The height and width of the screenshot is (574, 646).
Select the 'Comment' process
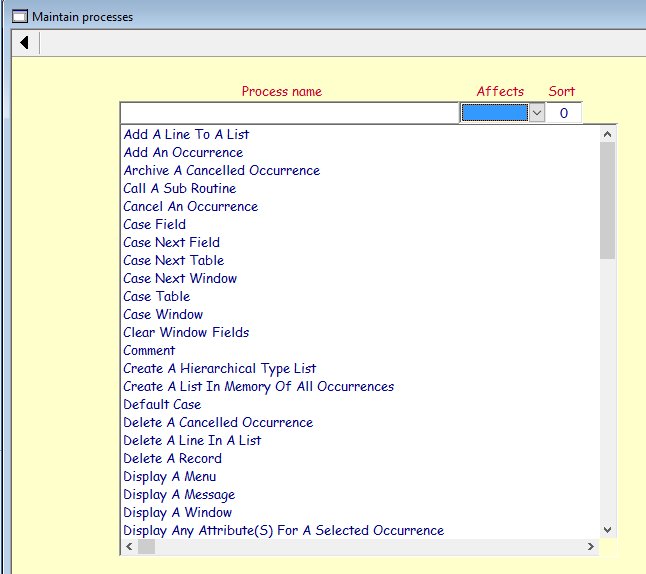tap(149, 350)
